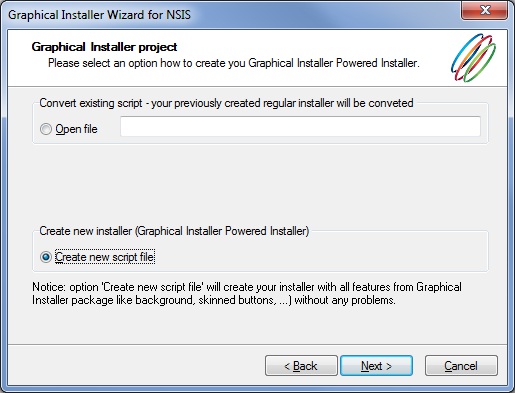Cancel the Graphical Installer wizard
The height and width of the screenshot is (393, 515).
(x=461, y=366)
